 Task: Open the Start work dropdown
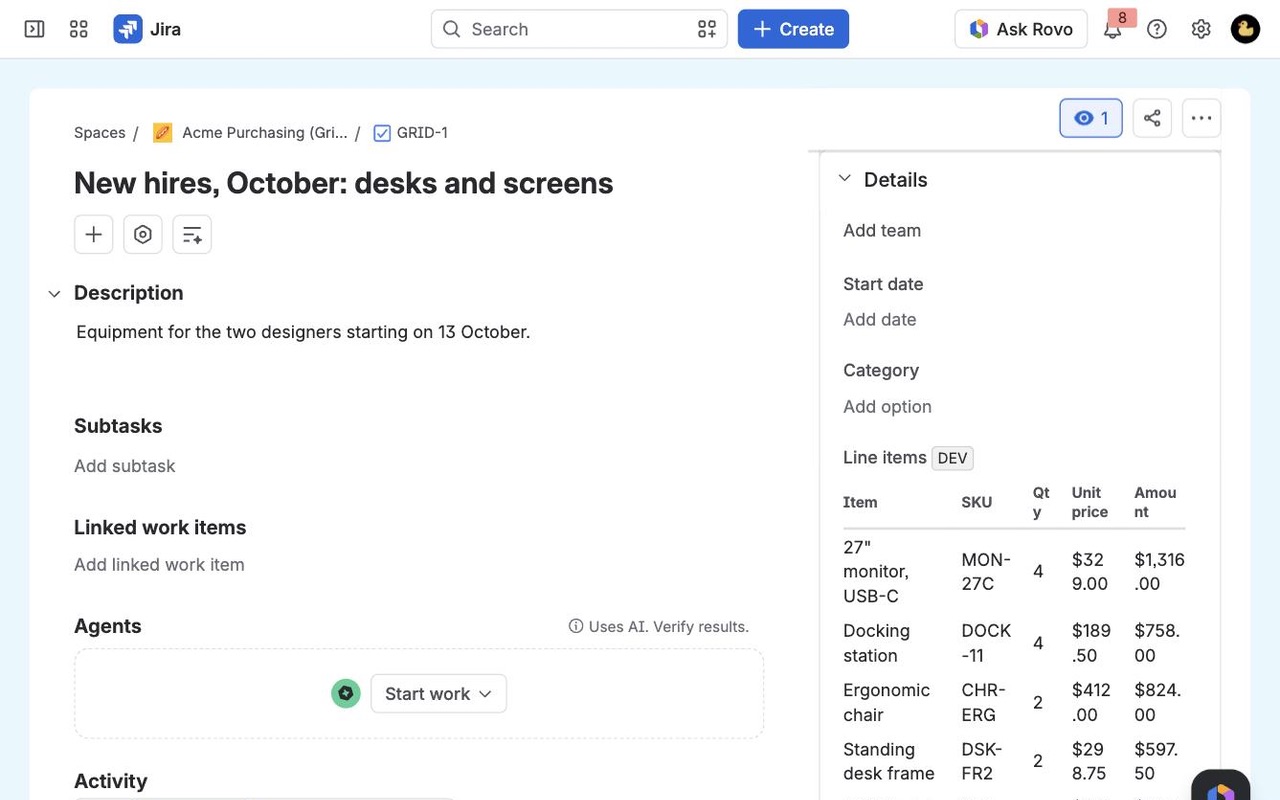[438, 693]
